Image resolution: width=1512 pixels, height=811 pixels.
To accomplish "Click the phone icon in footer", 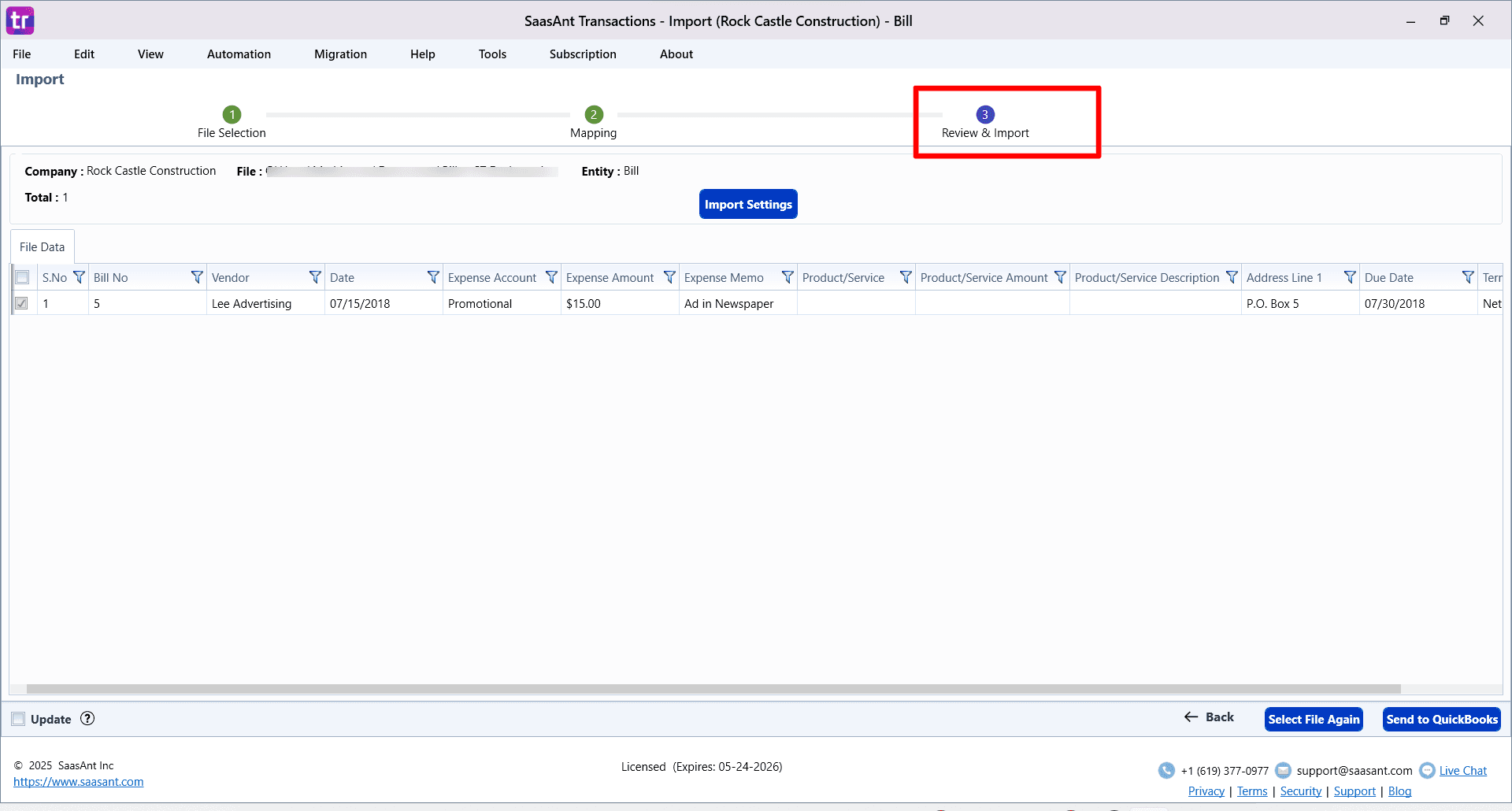I will 1166,770.
